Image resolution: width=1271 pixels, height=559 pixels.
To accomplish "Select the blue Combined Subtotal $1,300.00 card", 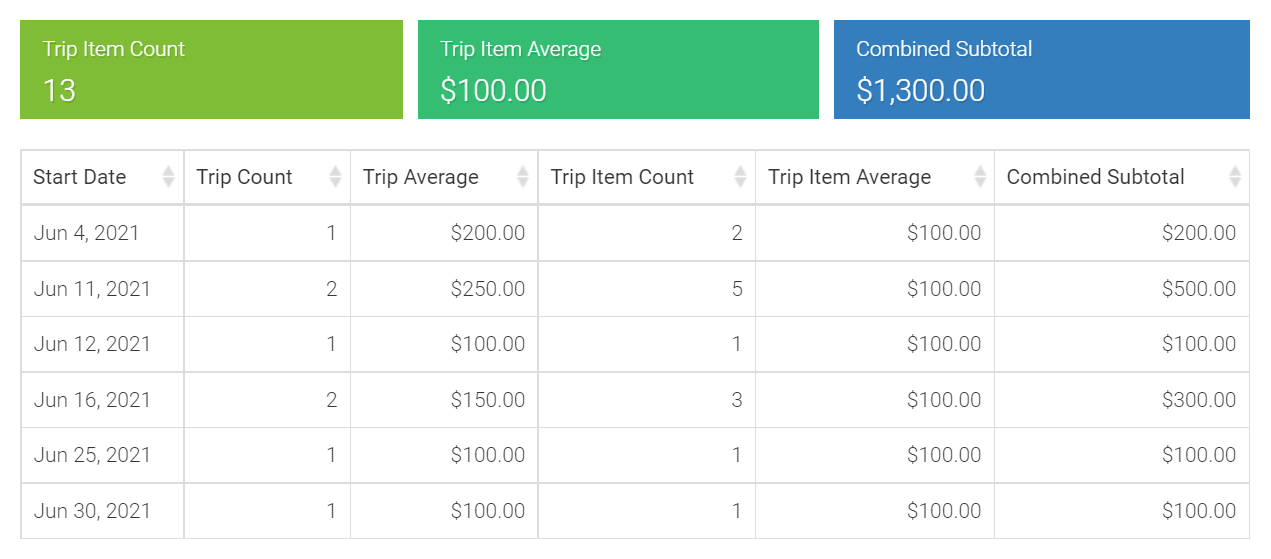I will [1042, 69].
